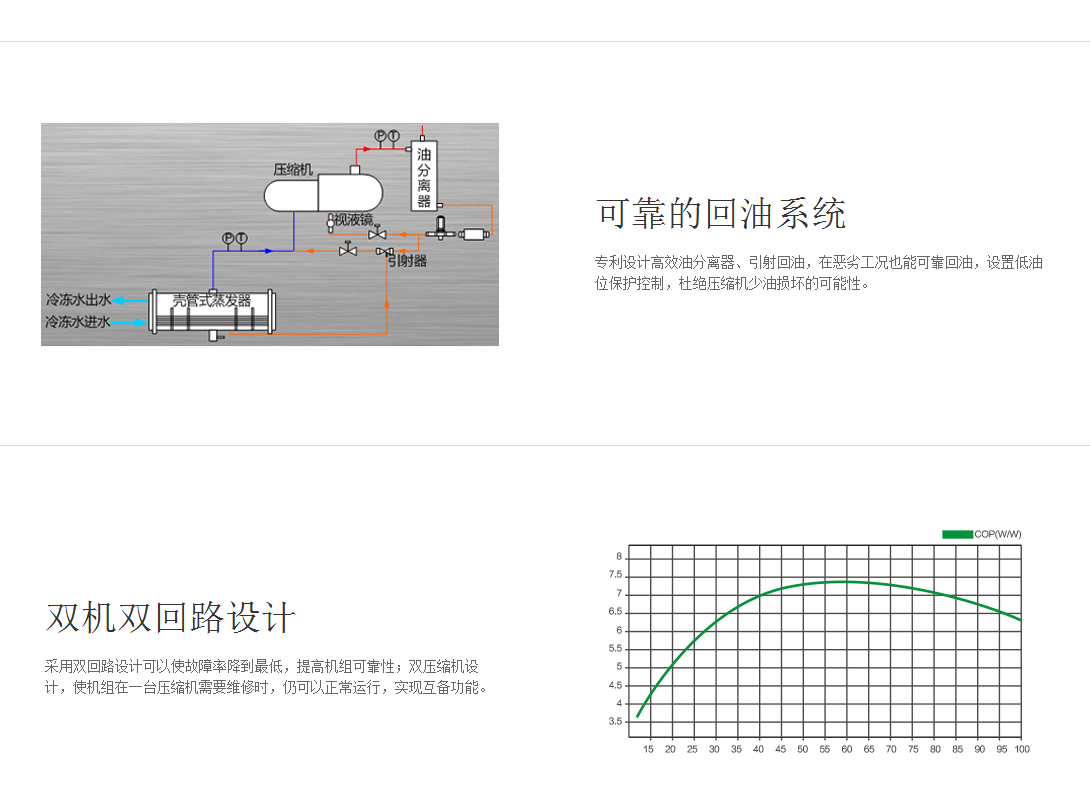
Task: Click the 7.5 label on the chart y-axis
Action: pyautogui.click(x=615, y=575)
